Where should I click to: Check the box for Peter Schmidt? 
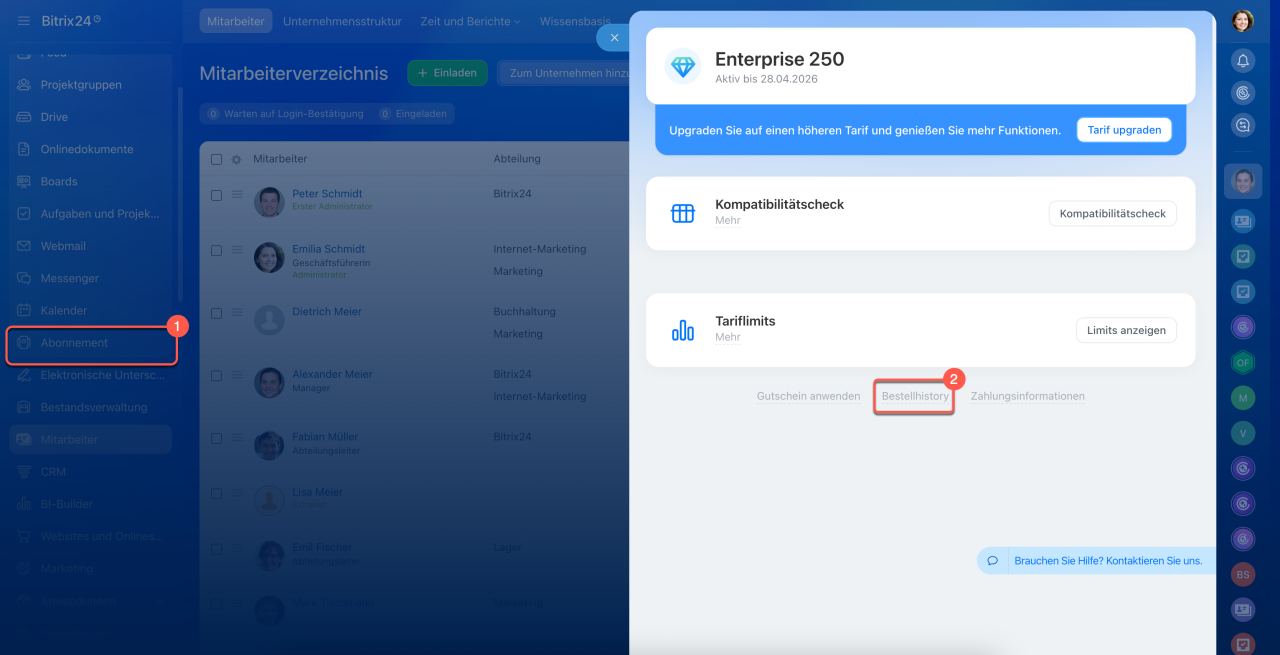[x=217, y=195]
